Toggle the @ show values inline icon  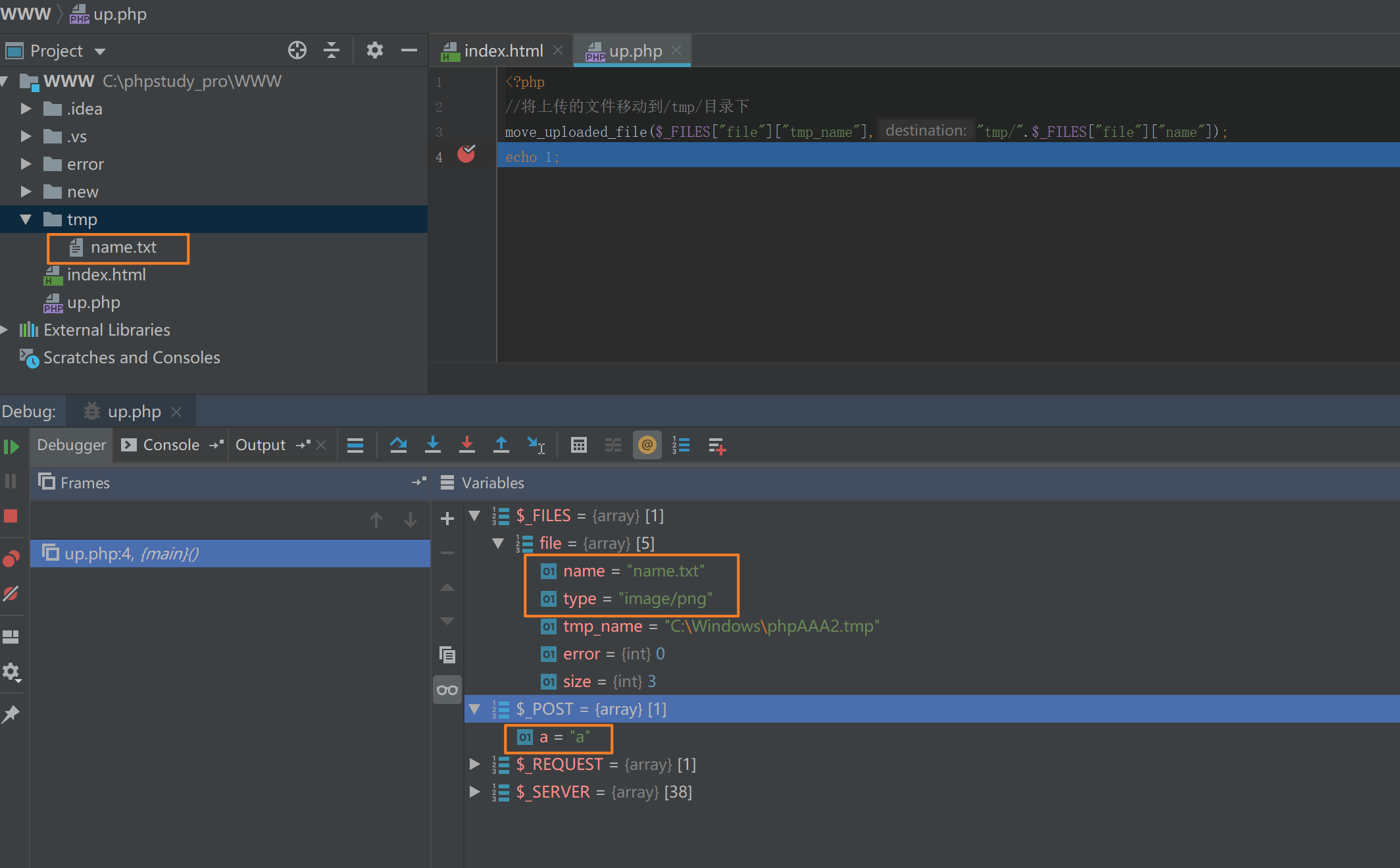point(647,446)
